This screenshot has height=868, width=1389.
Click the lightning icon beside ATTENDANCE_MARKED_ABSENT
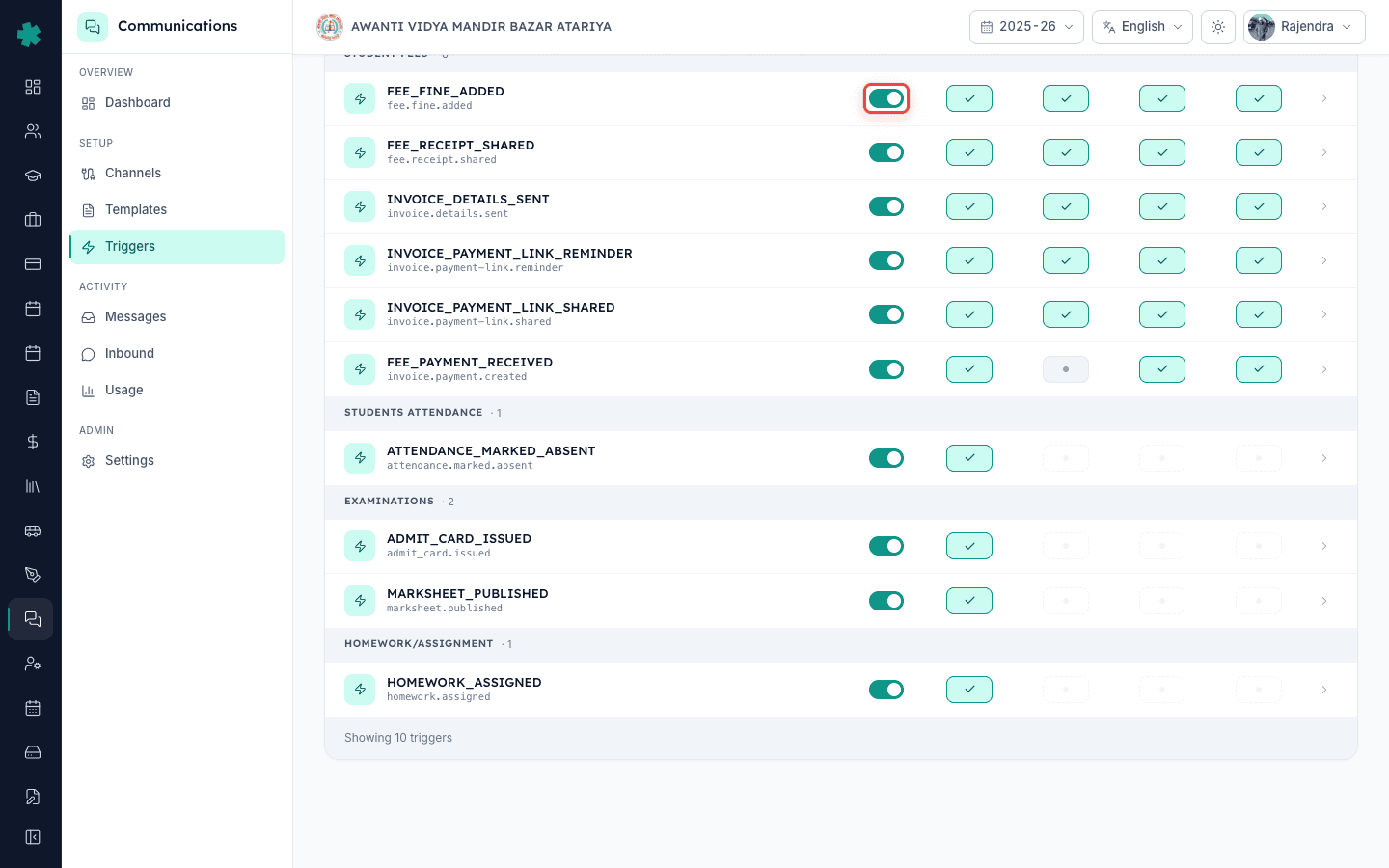pos(360,458)
